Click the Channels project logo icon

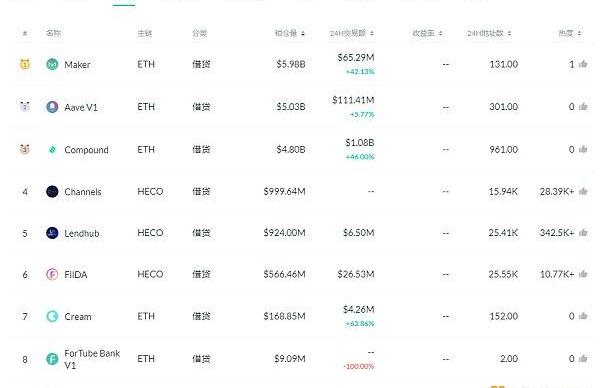(52, 191)
